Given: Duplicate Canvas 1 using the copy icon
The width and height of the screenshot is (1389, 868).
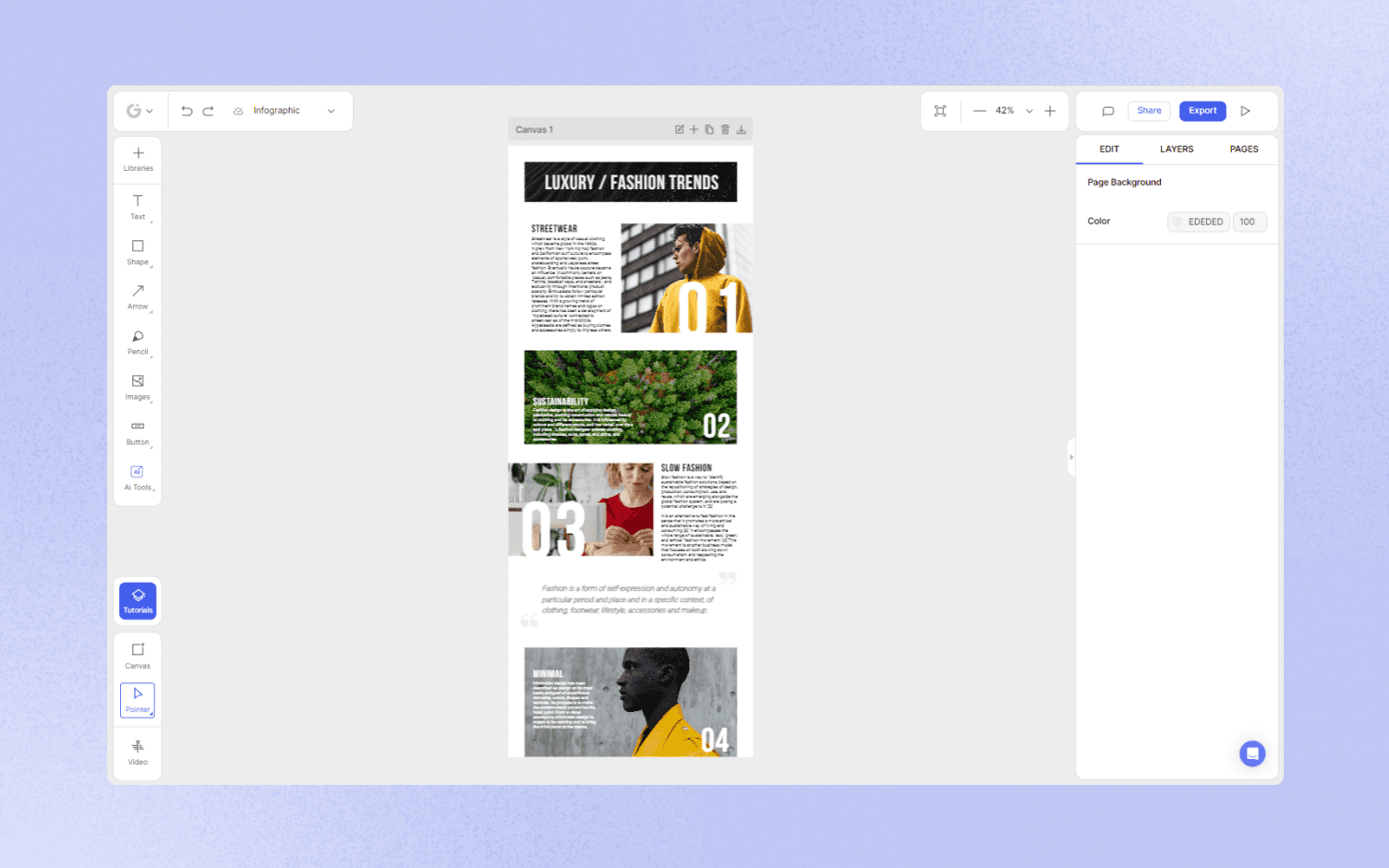Looking at the screenshot, I should (708, 129).
